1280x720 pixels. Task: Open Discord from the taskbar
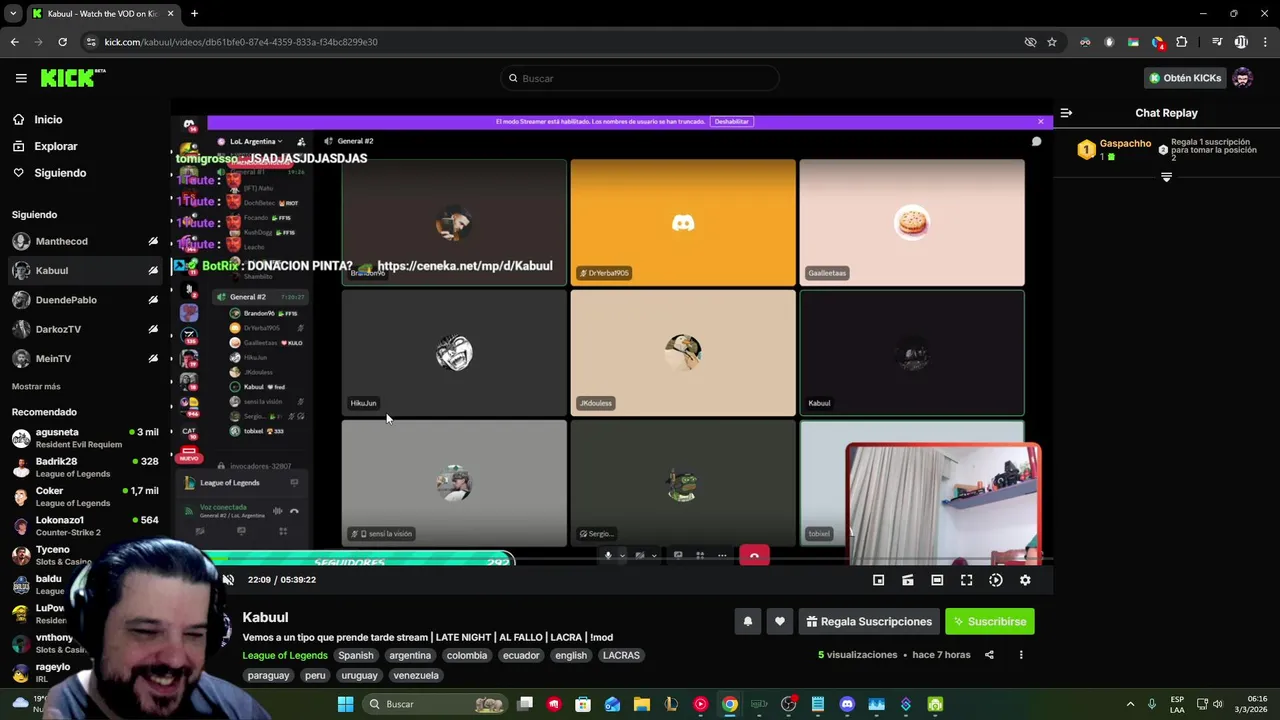coord(847,704)
